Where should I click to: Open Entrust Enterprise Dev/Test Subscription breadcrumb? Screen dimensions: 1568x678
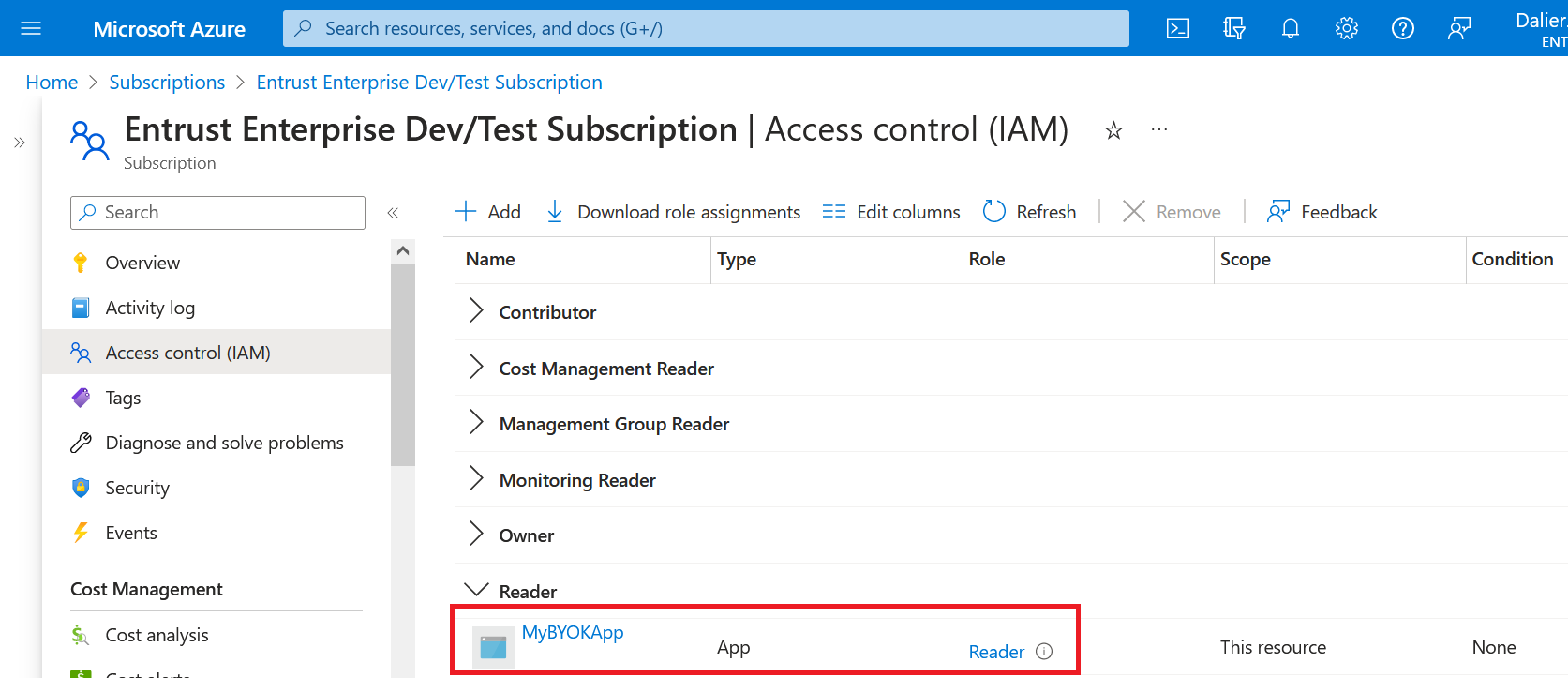coord(429,83)
